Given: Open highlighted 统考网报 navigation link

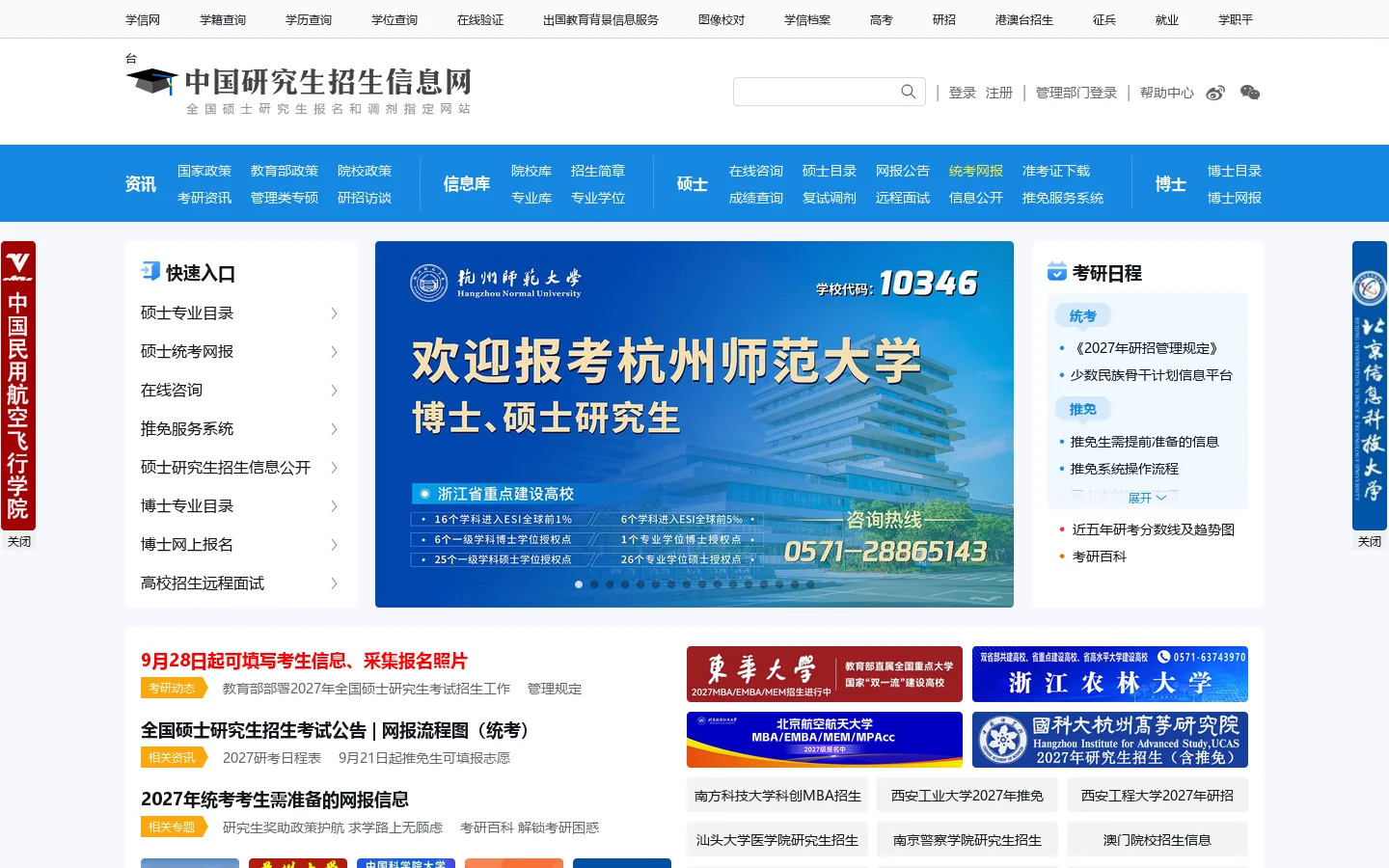Looking at the screenshot, I should pos(976,171).
